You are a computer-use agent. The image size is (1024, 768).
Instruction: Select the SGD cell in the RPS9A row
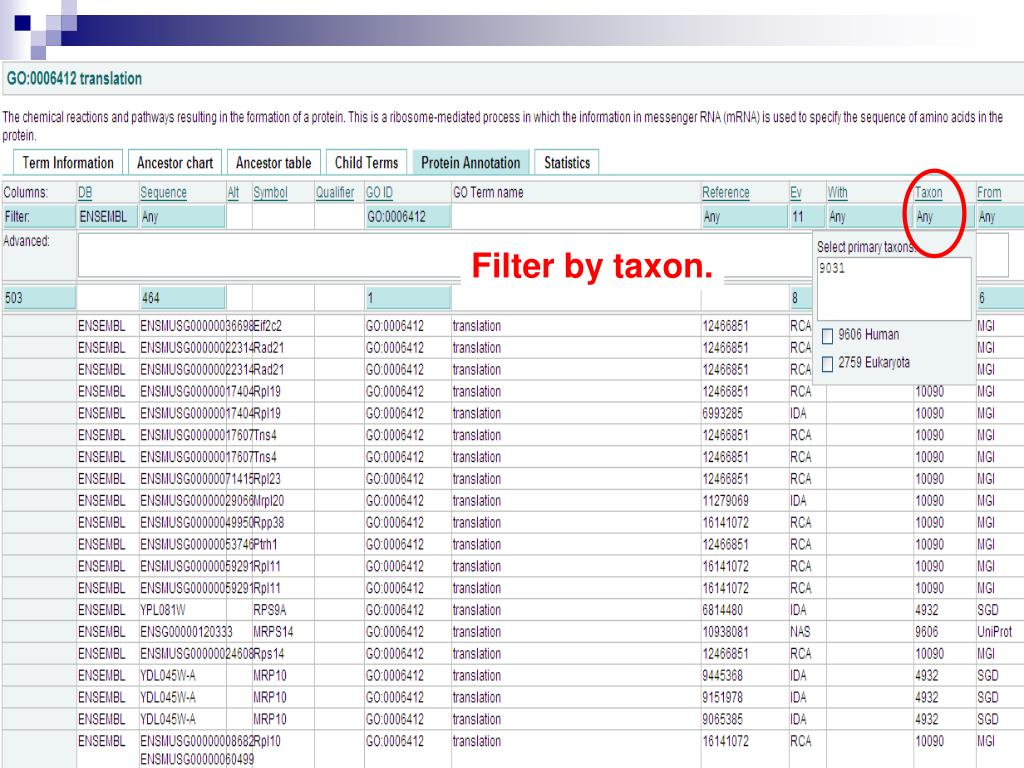(987, 610)
